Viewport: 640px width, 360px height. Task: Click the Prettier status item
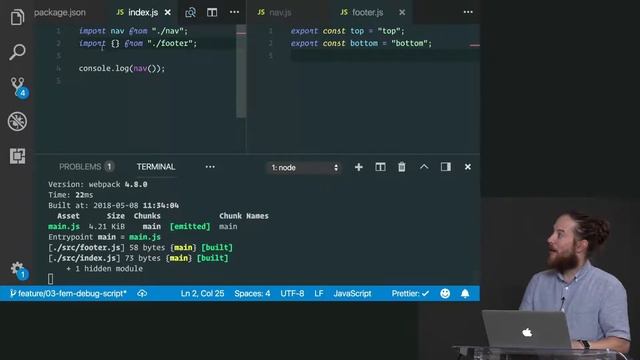point(410,293)
